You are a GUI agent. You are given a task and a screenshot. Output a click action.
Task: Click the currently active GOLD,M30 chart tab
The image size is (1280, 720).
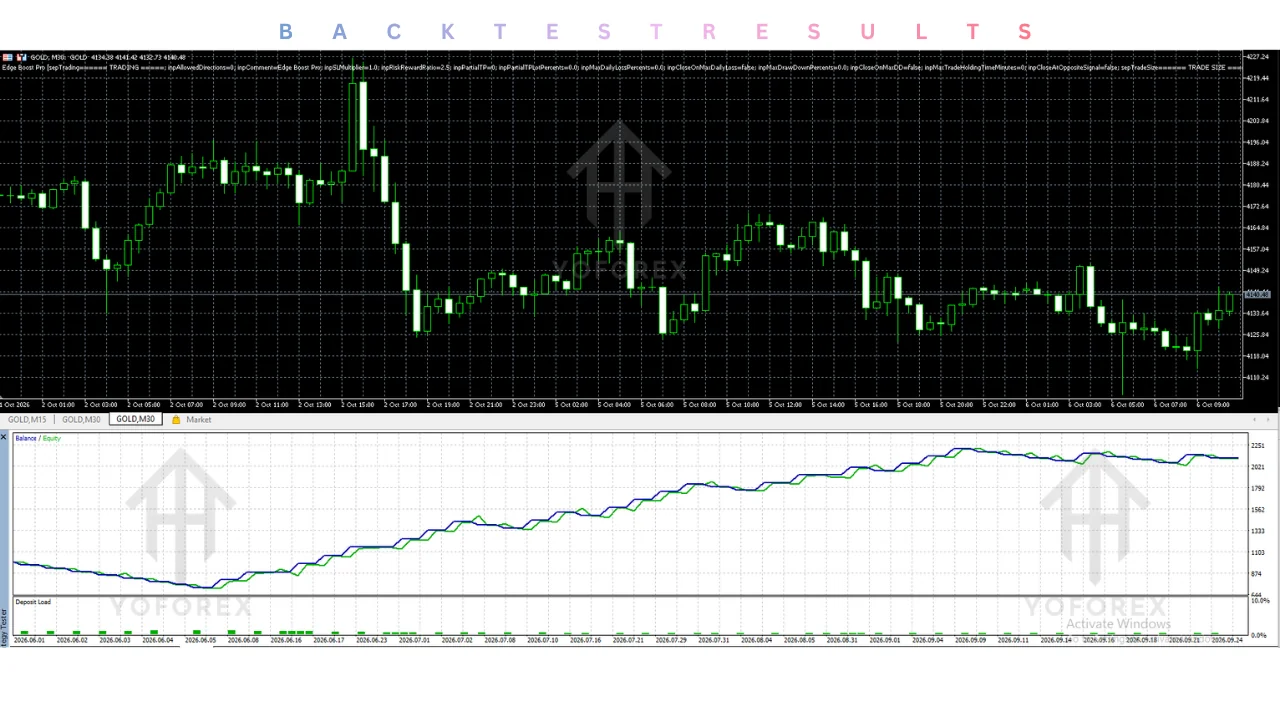coord(135,420)
